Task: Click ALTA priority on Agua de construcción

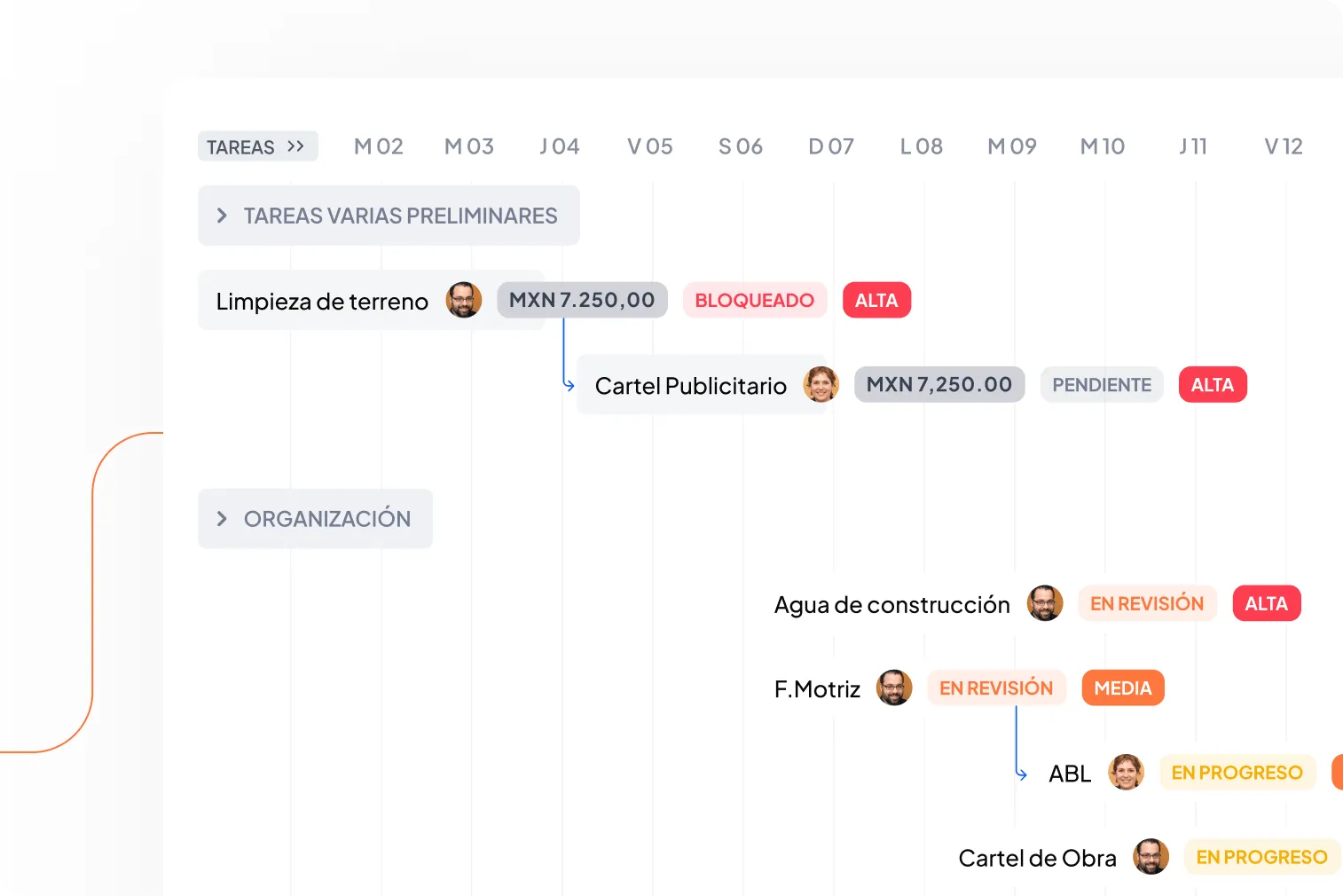Action: [x=1267, y=603]
